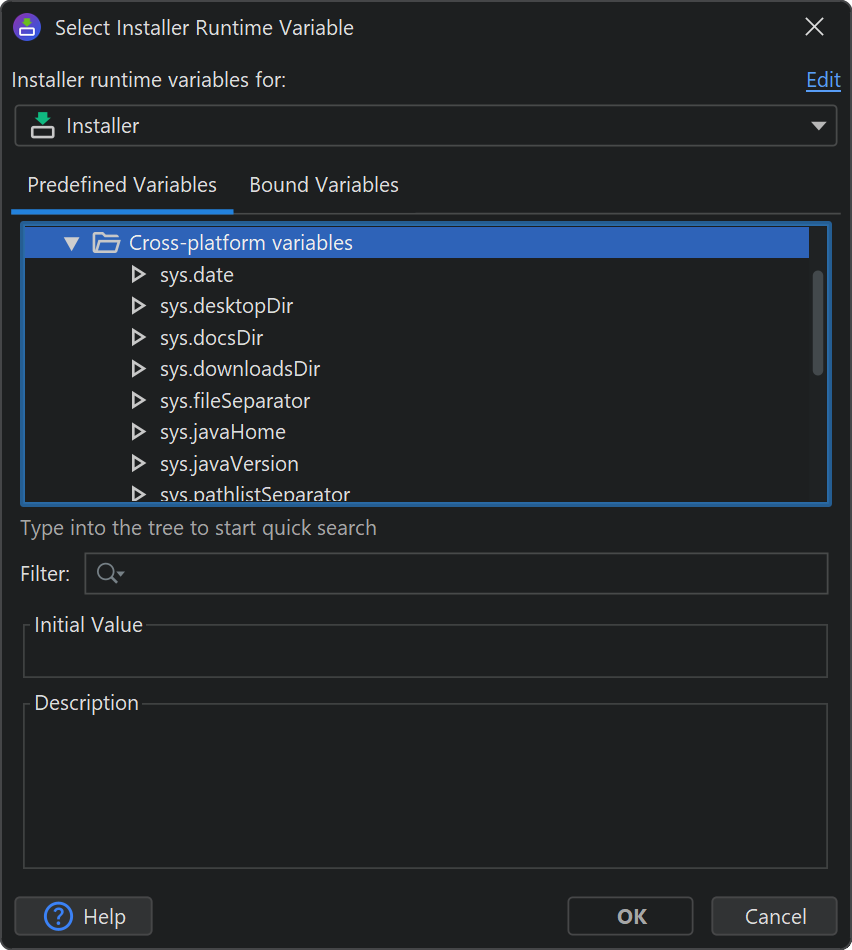Collapse the Cross-platform variables node
The height and width of the screenshot is (950, 852).
coord(71,243)
